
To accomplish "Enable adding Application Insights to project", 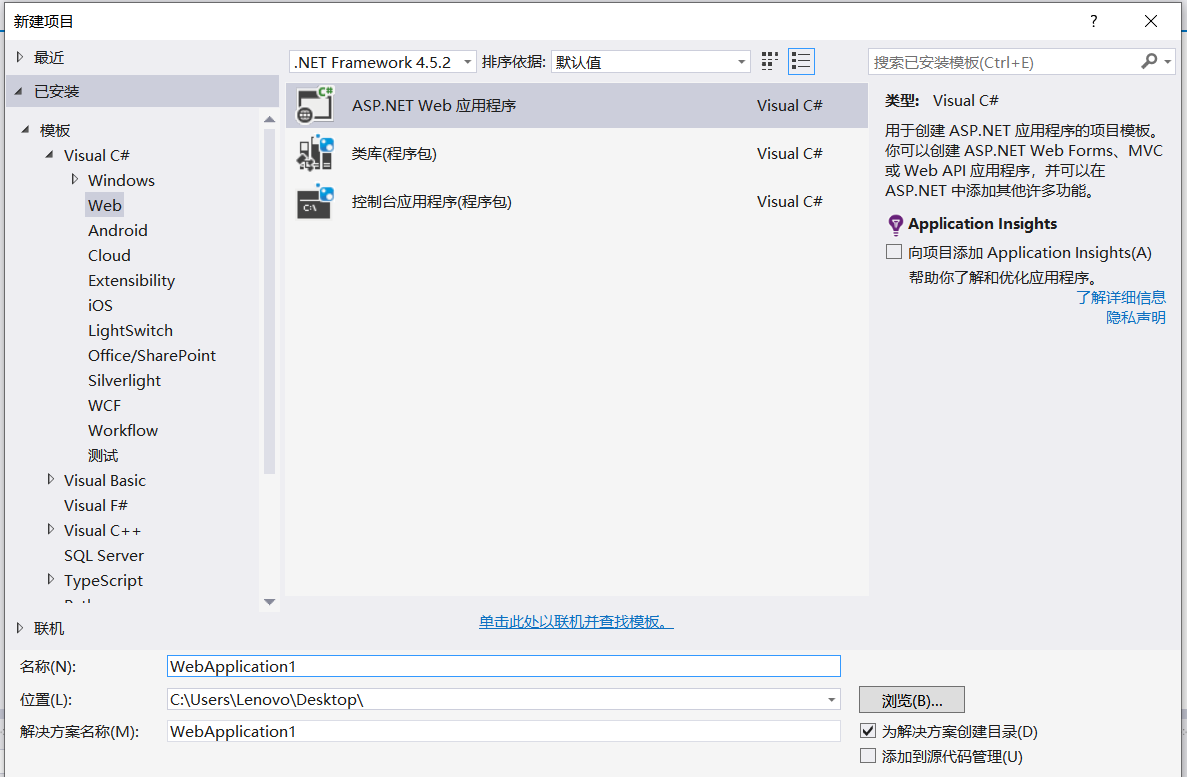I will (894, 252).
